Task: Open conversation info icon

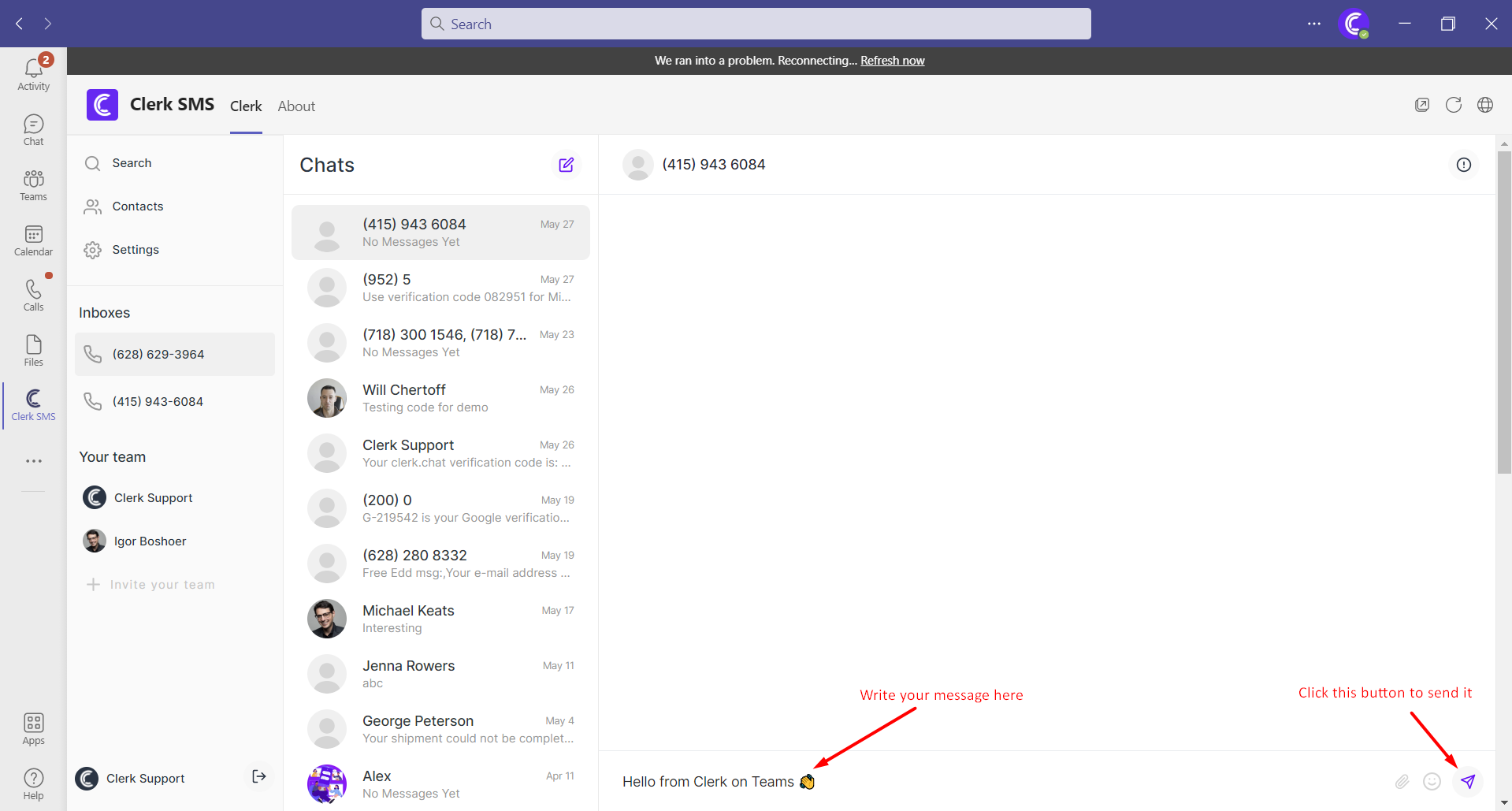Action: tap(1464, 165)
